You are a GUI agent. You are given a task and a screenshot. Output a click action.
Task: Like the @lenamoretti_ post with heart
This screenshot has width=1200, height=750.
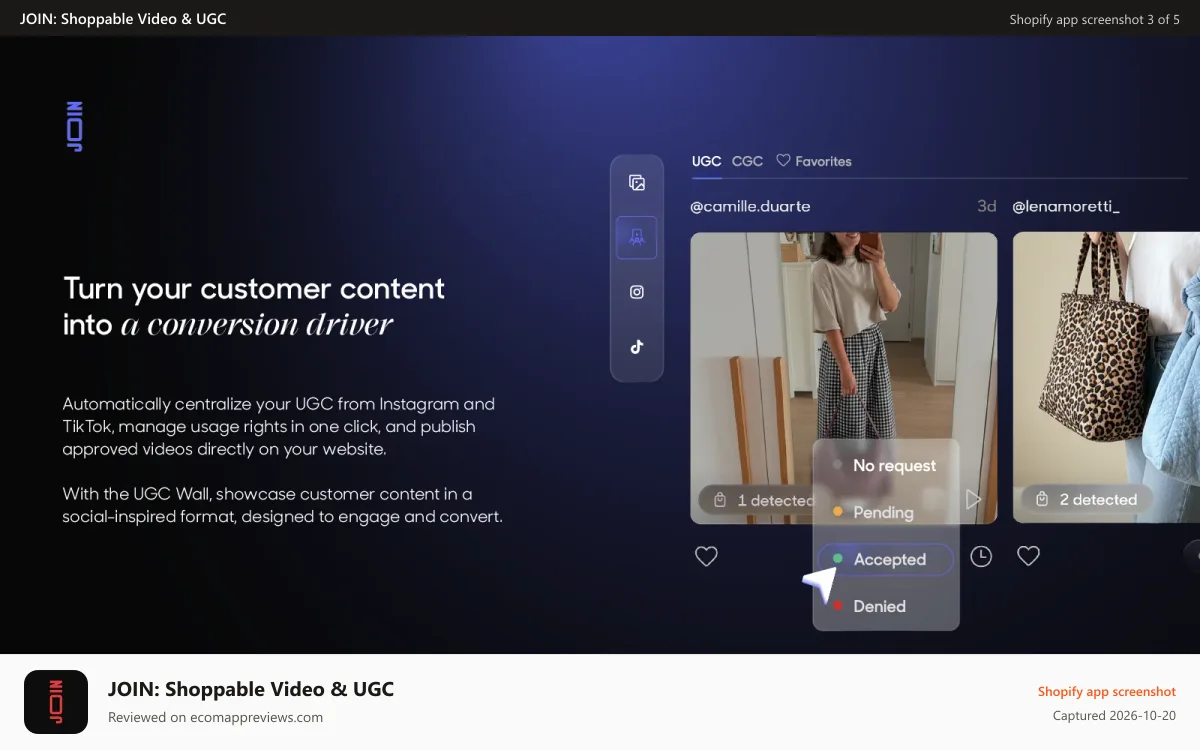(1028, 556)
